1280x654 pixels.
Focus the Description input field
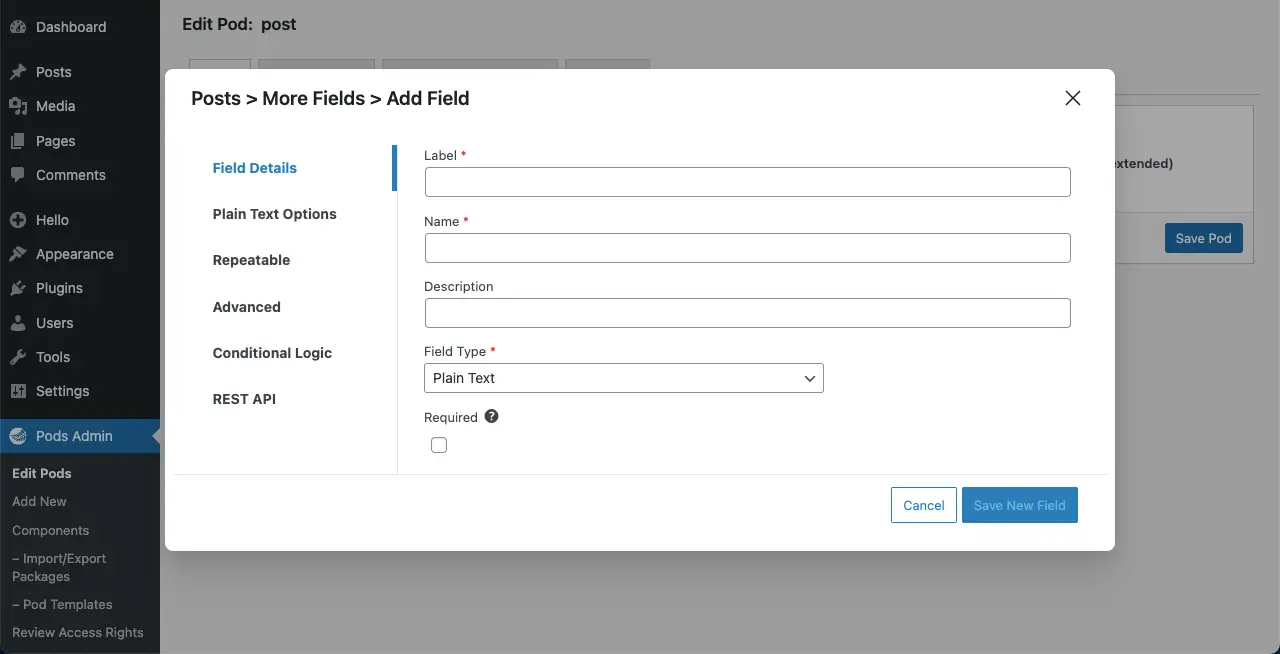[x=748, y=313]
